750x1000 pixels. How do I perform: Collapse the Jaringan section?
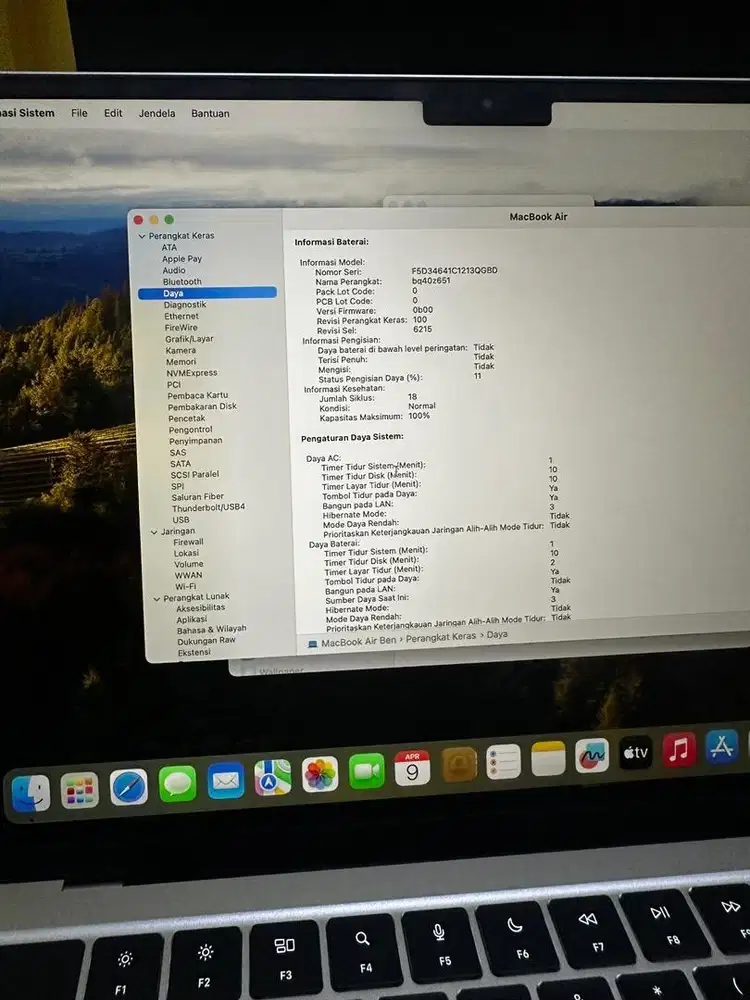point(154,532)
